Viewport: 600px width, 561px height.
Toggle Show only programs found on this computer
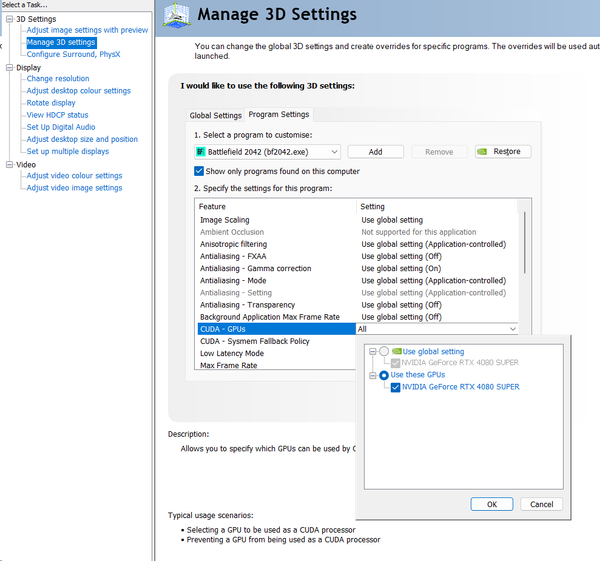pos(199,171)
